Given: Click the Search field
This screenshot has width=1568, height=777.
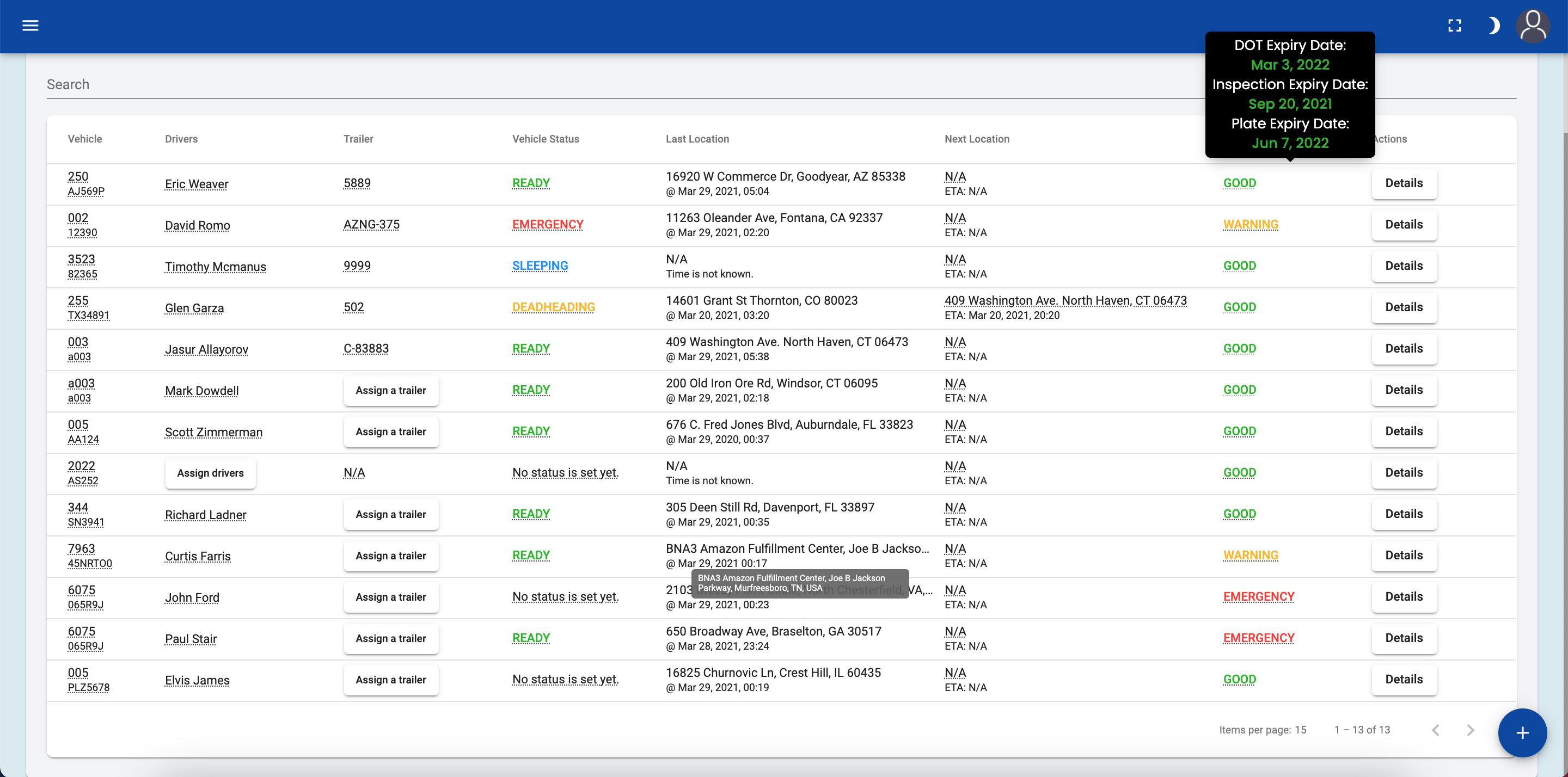Looking at the screenshot, I should pyautogui.click(x=365, y=84).
